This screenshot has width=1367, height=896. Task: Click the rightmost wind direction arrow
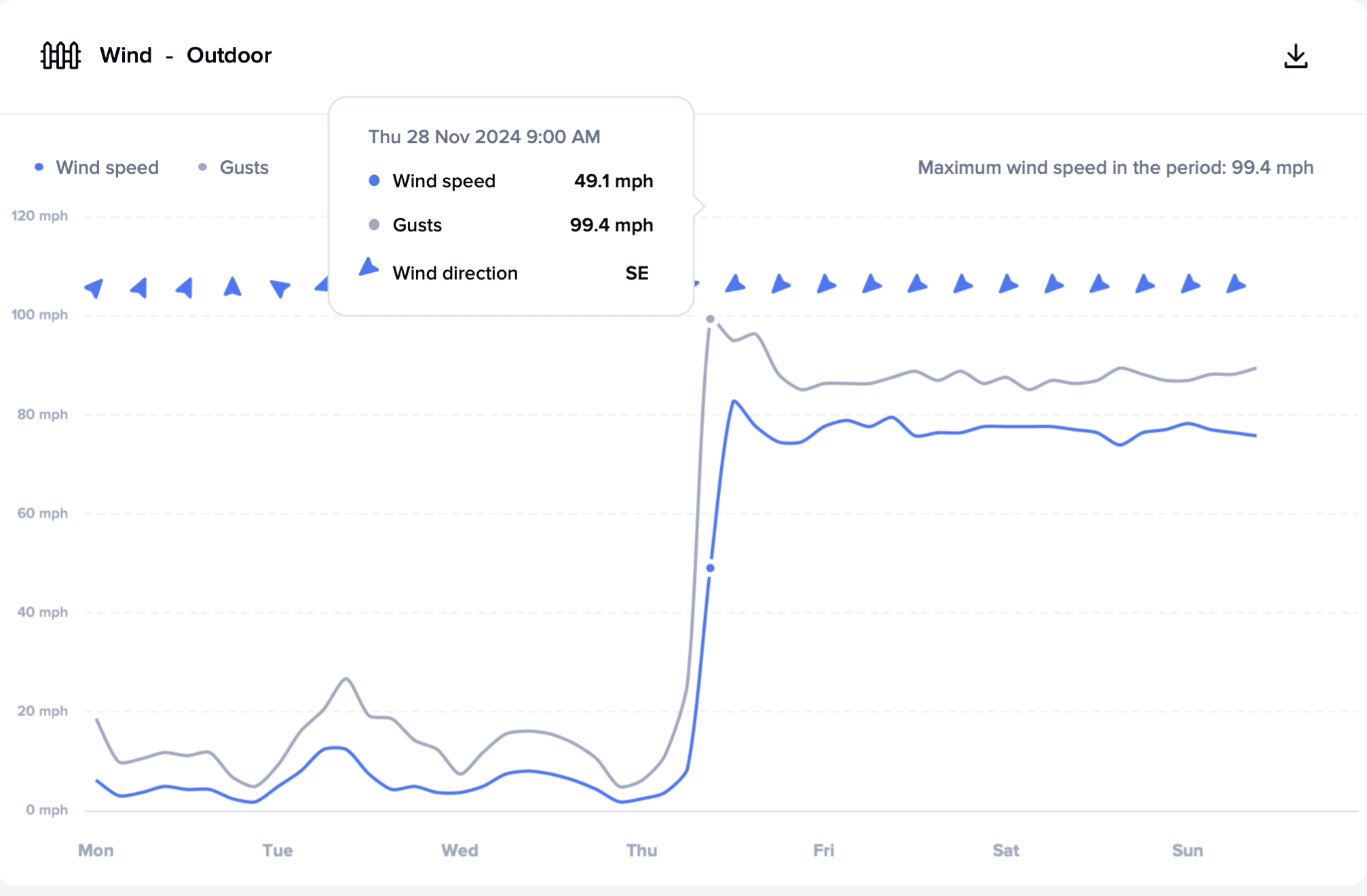tap(1235, 284)
